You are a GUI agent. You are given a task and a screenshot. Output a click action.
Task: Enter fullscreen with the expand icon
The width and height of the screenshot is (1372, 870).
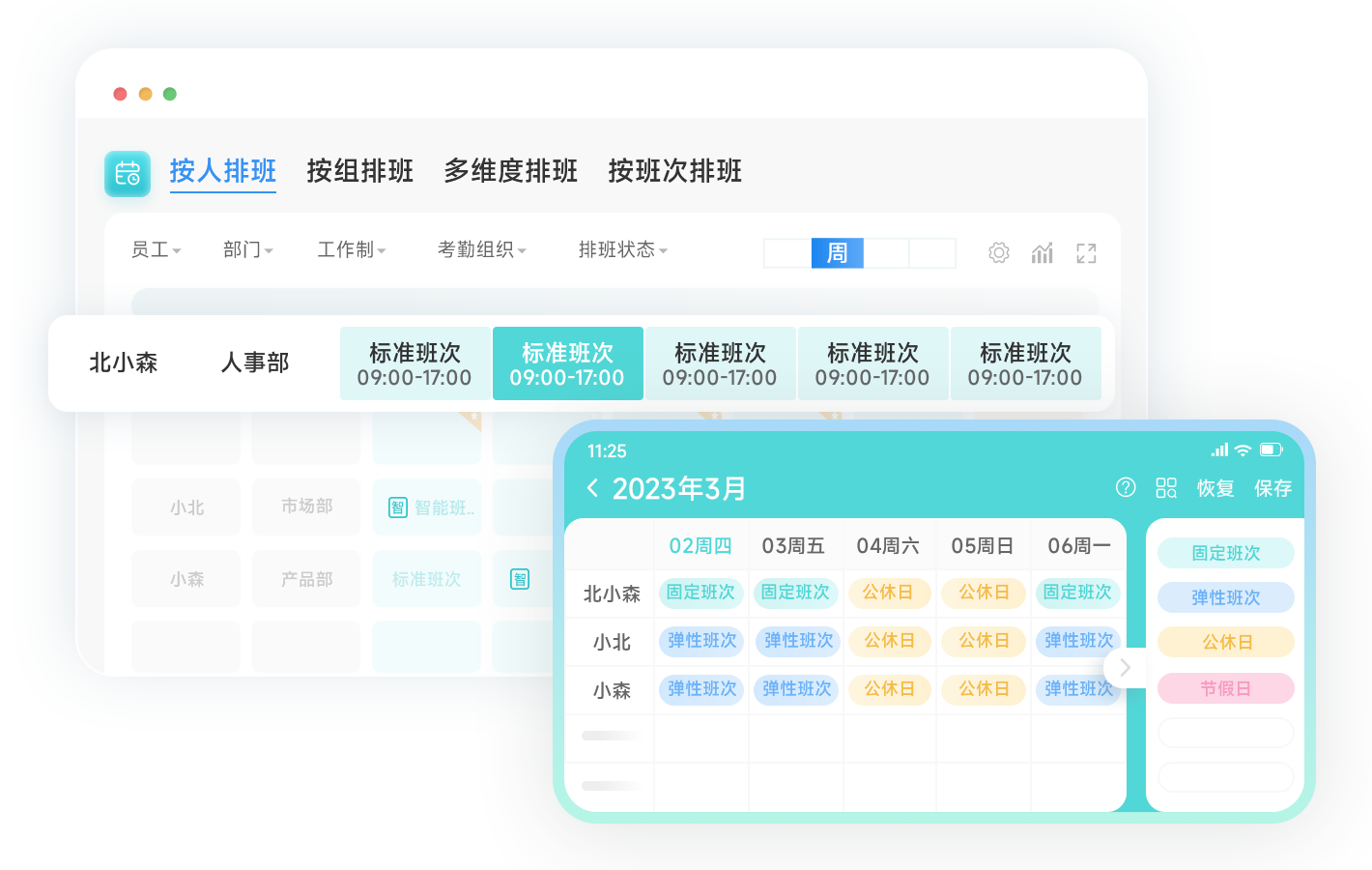coord(1086,253)
